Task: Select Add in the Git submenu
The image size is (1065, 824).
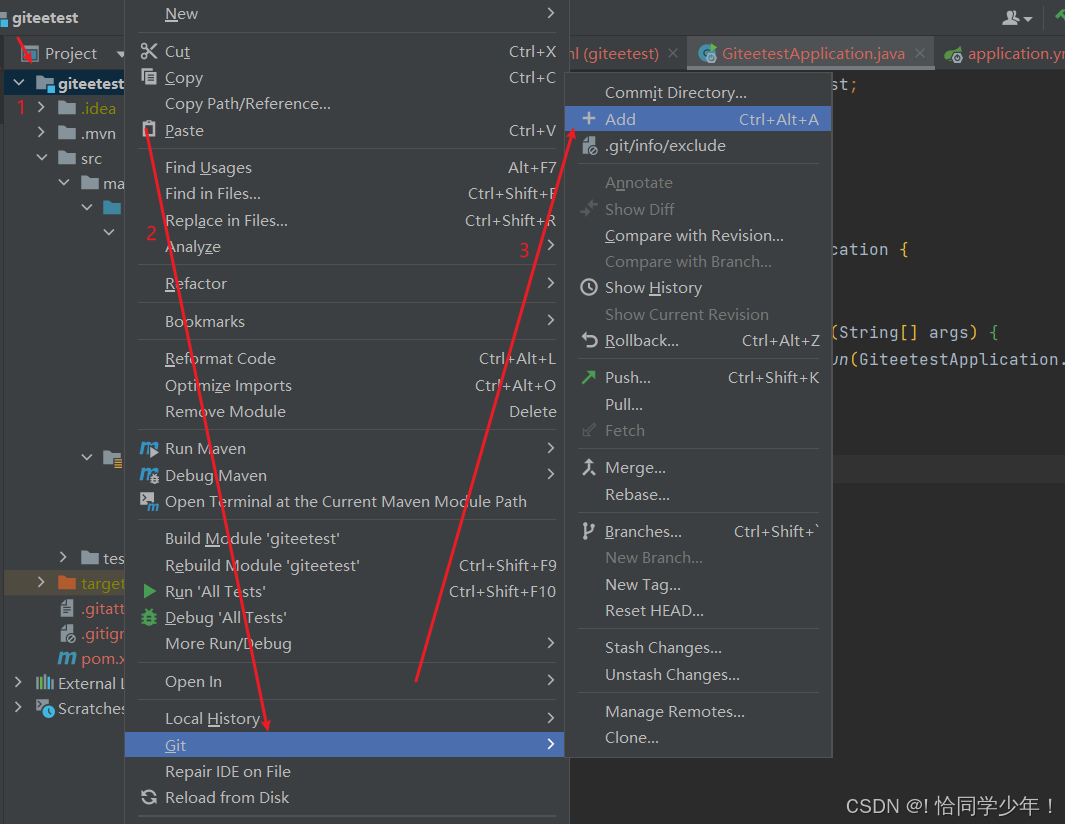Action: tap(698, 119)
